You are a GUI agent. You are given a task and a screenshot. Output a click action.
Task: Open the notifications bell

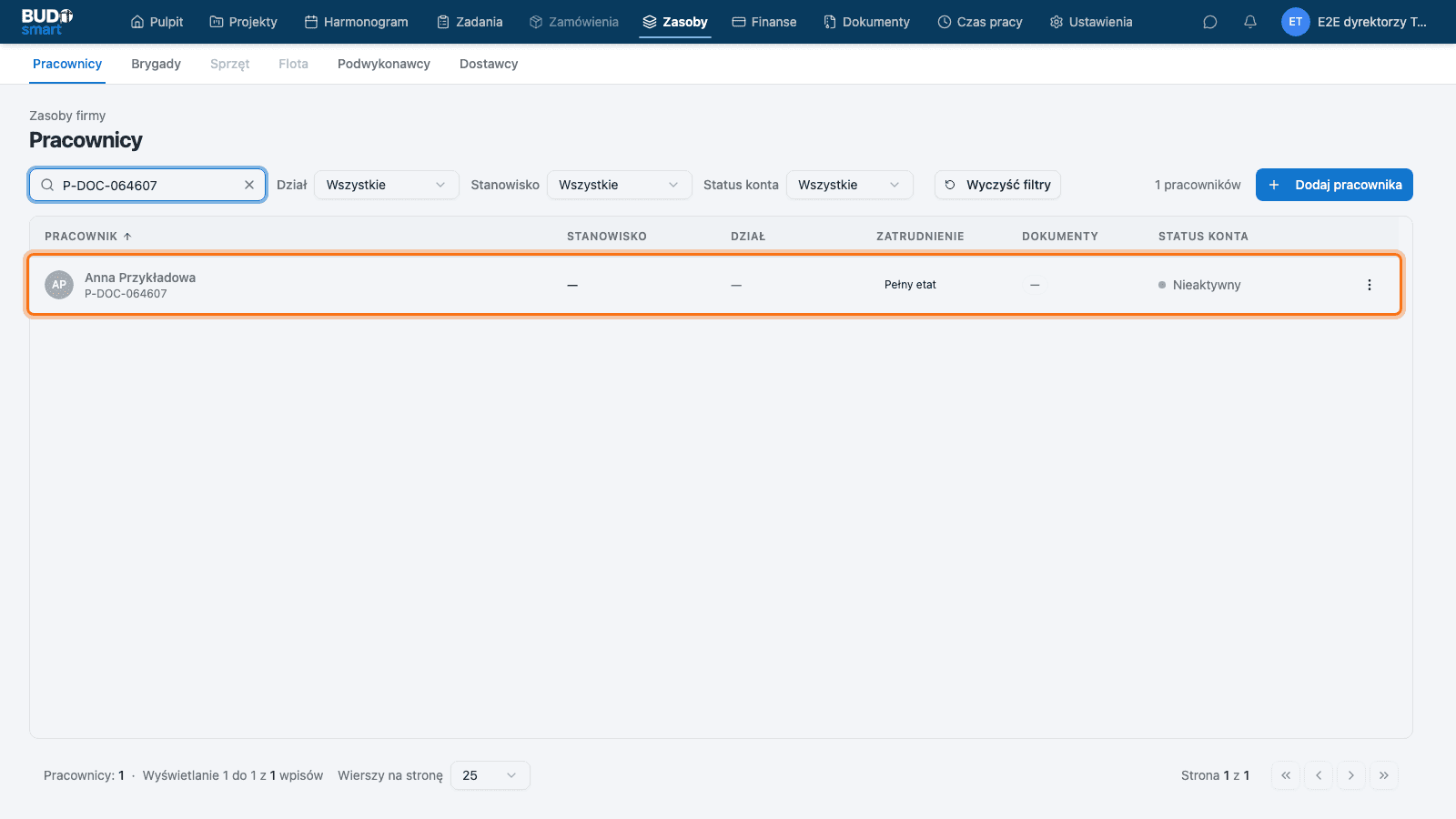coord(1250,22)
